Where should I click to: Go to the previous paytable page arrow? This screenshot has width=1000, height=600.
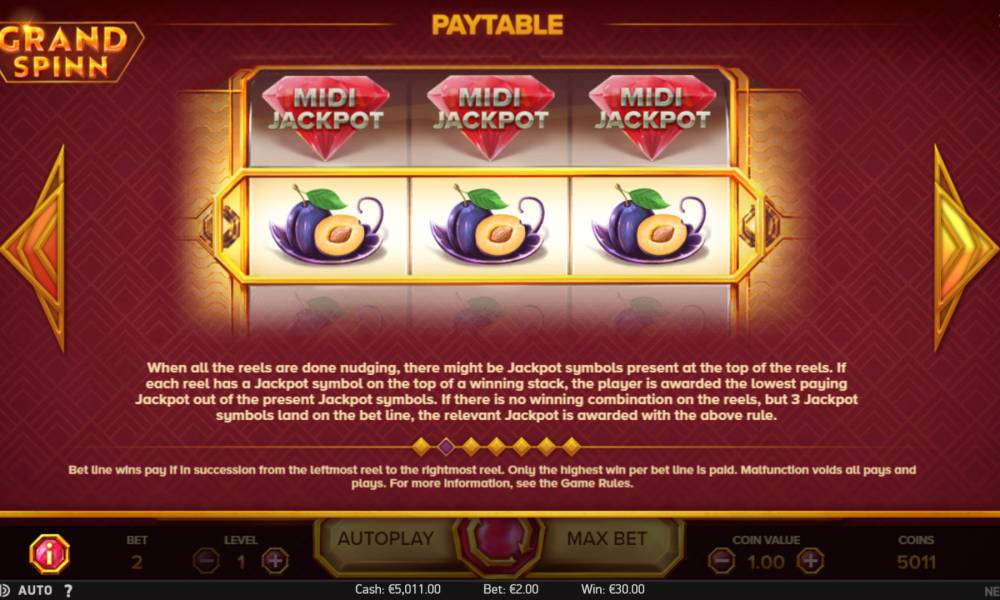pos(33,247)
